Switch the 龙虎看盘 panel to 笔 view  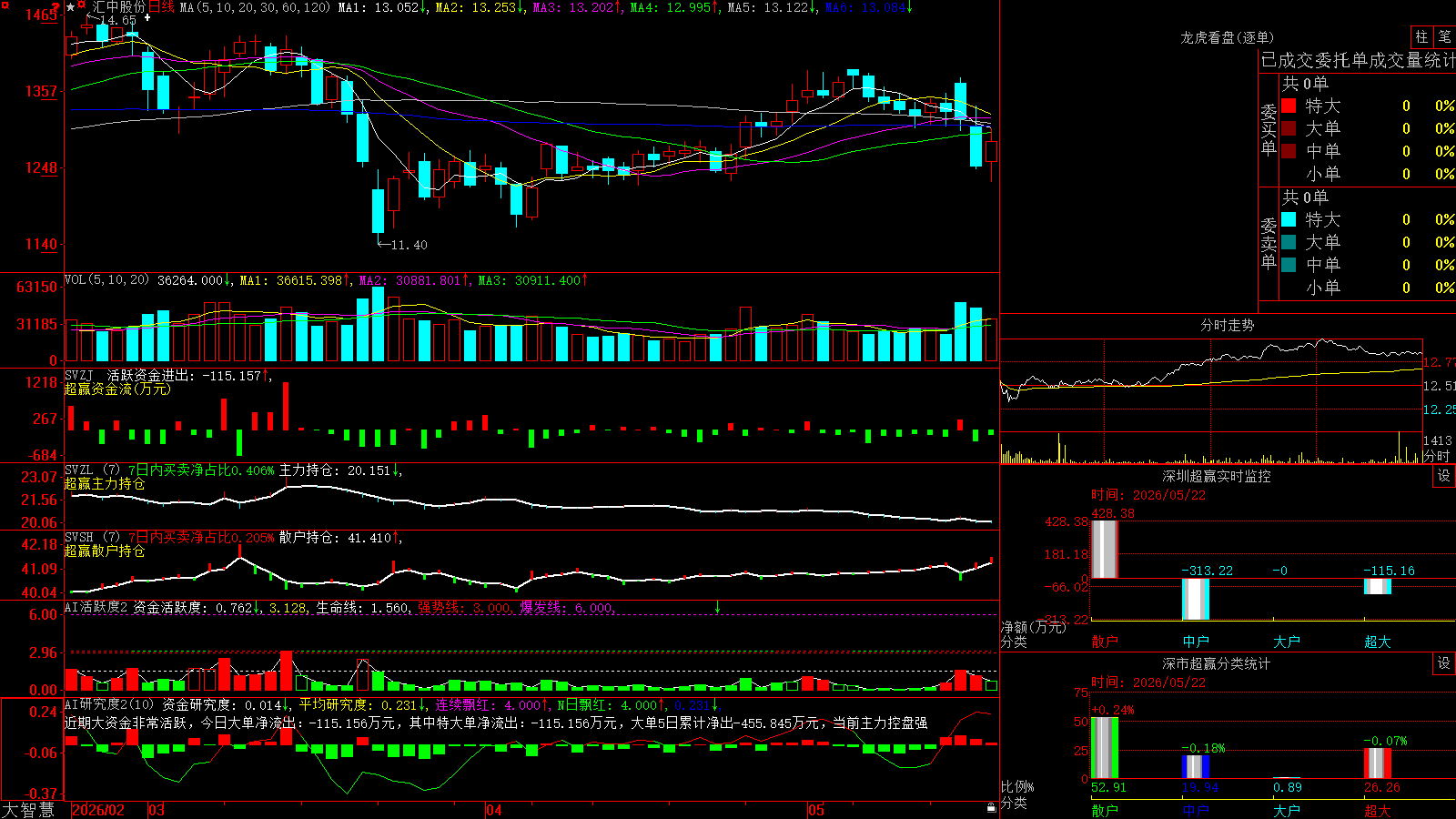(1444, 36)
